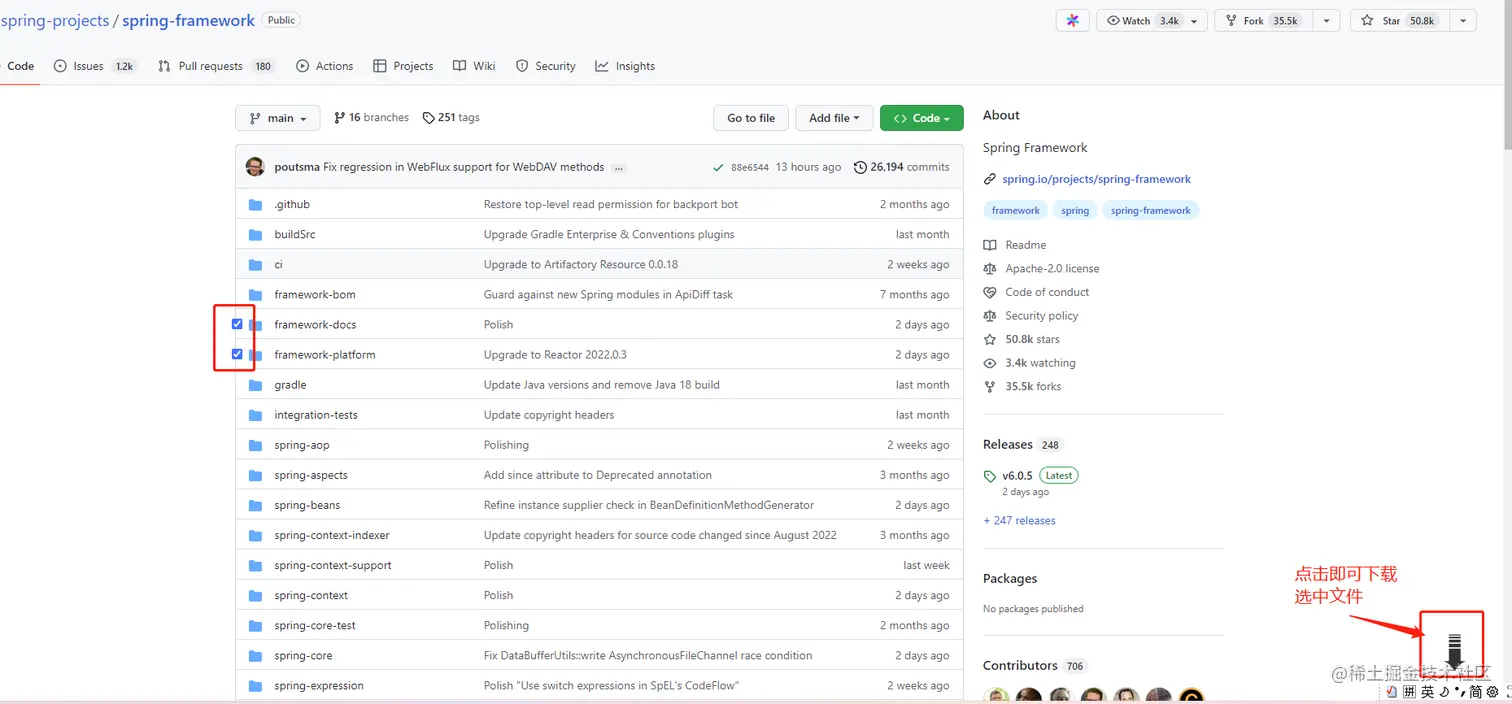Open the + 247 releases link

point(1019,521)
